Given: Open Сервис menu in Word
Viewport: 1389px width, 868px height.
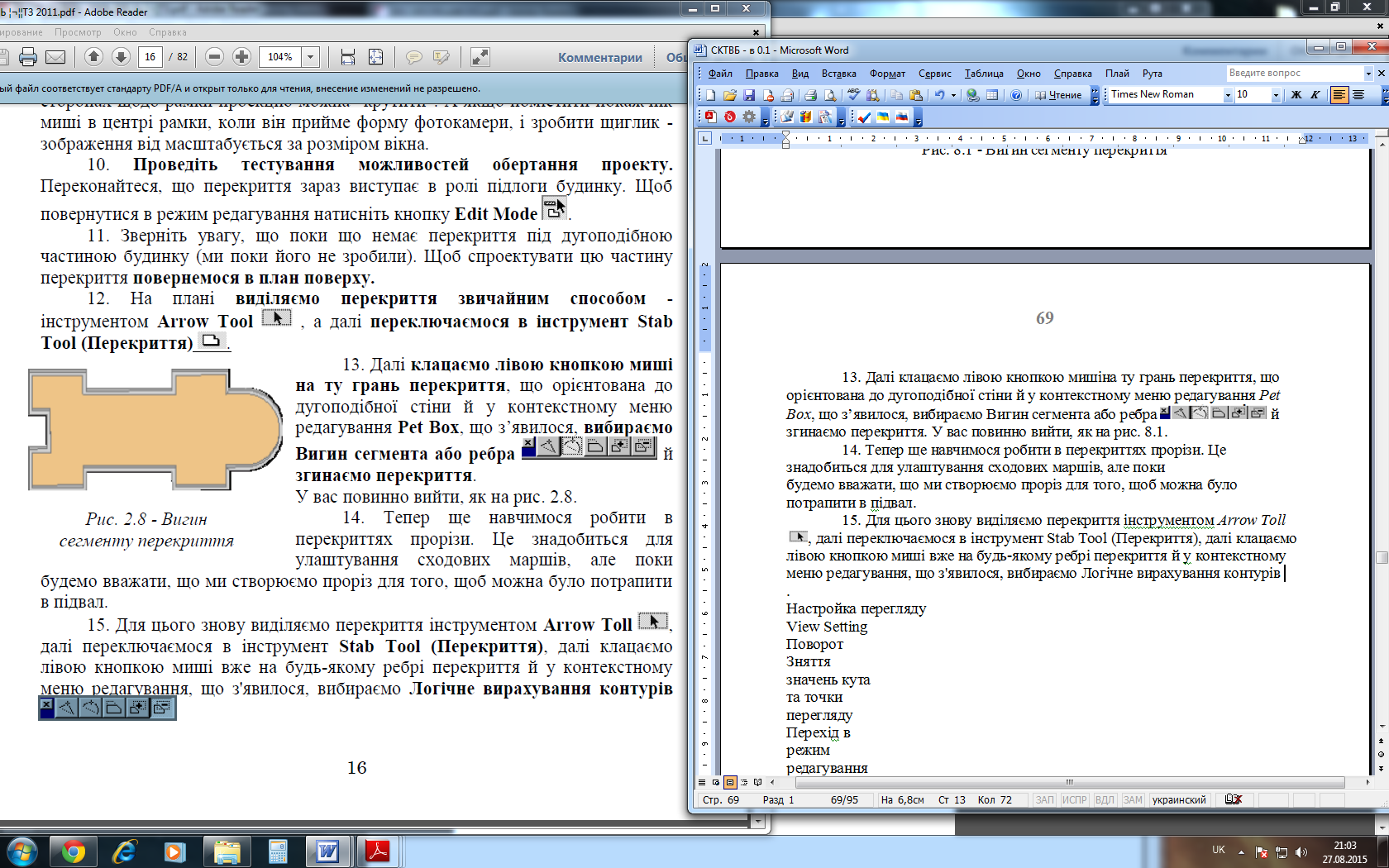Looking at the screenshot, I should click(x=934, y=74).
